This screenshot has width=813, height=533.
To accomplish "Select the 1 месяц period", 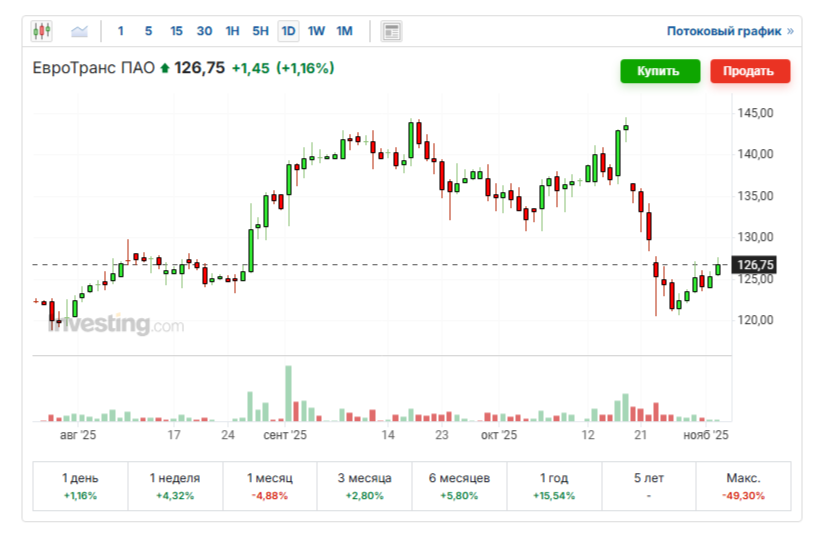I will tap(270, 486).
